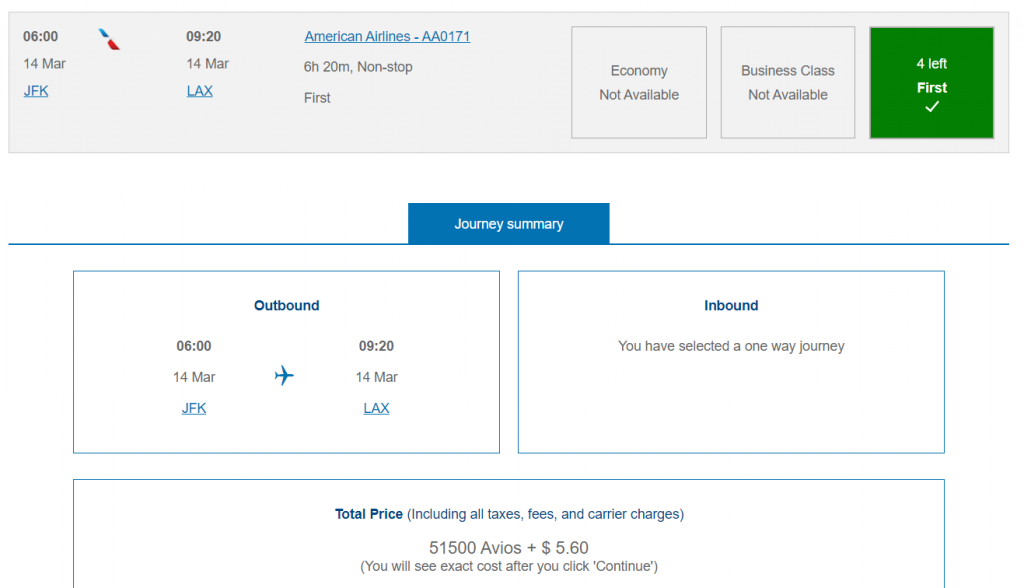Open American Airlines - AA0171 flight details link

(x=387, y=36)
